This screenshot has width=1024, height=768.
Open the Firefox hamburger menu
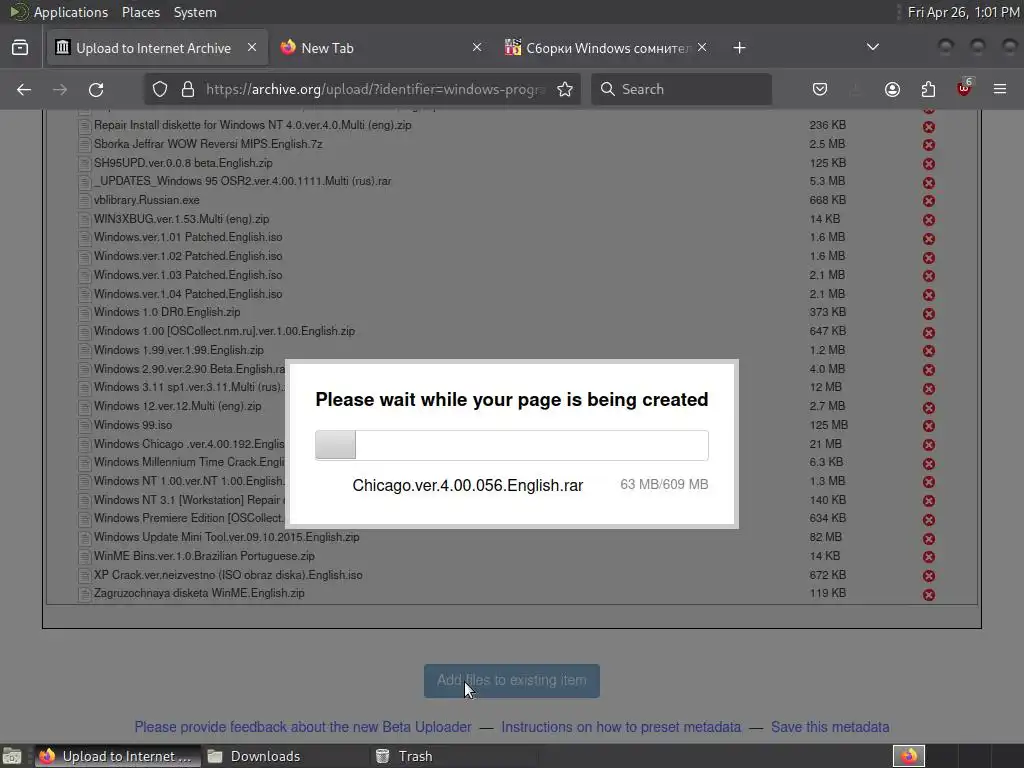click(1000, 89)
